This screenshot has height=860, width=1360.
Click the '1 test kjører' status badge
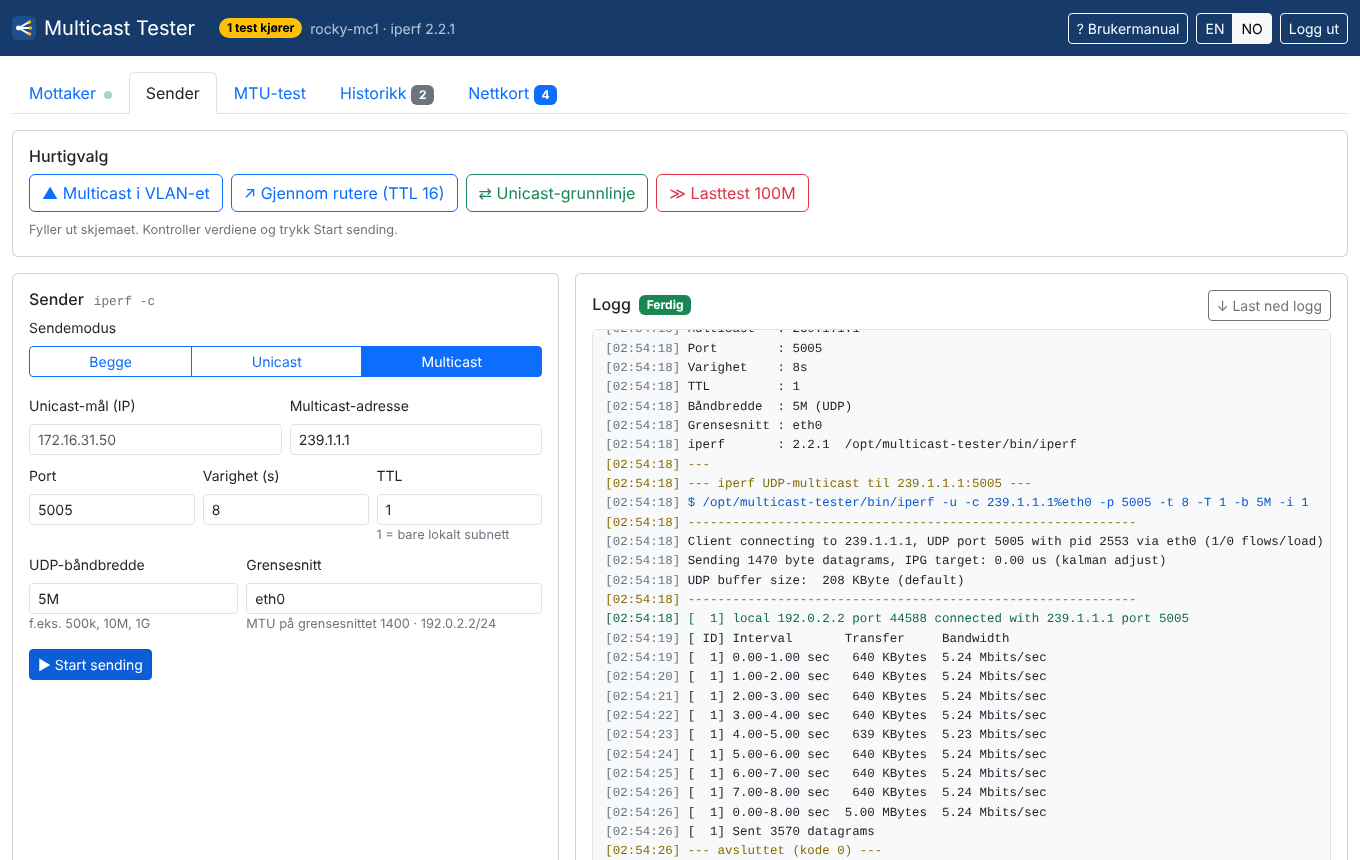pos(260,28)
